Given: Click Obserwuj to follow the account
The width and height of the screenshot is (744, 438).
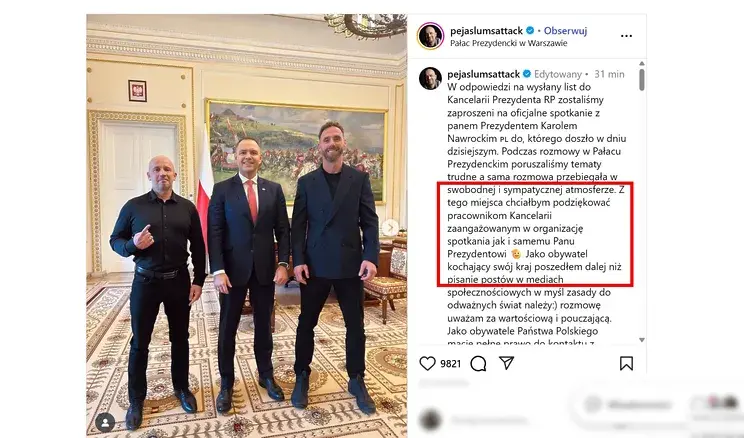Looking at the screenshot, I should tap(565, 31).
